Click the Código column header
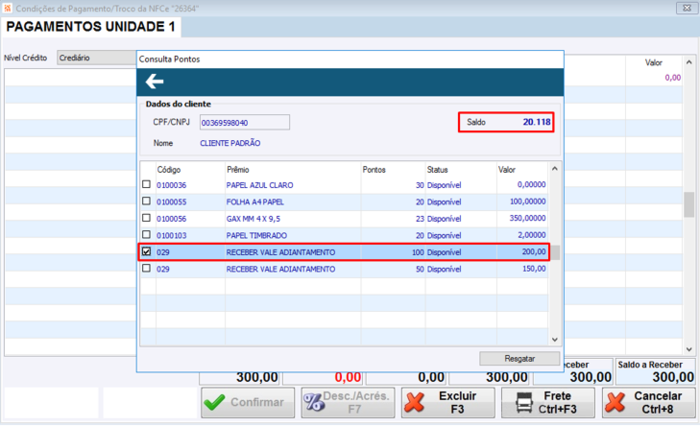 (169, 170)
